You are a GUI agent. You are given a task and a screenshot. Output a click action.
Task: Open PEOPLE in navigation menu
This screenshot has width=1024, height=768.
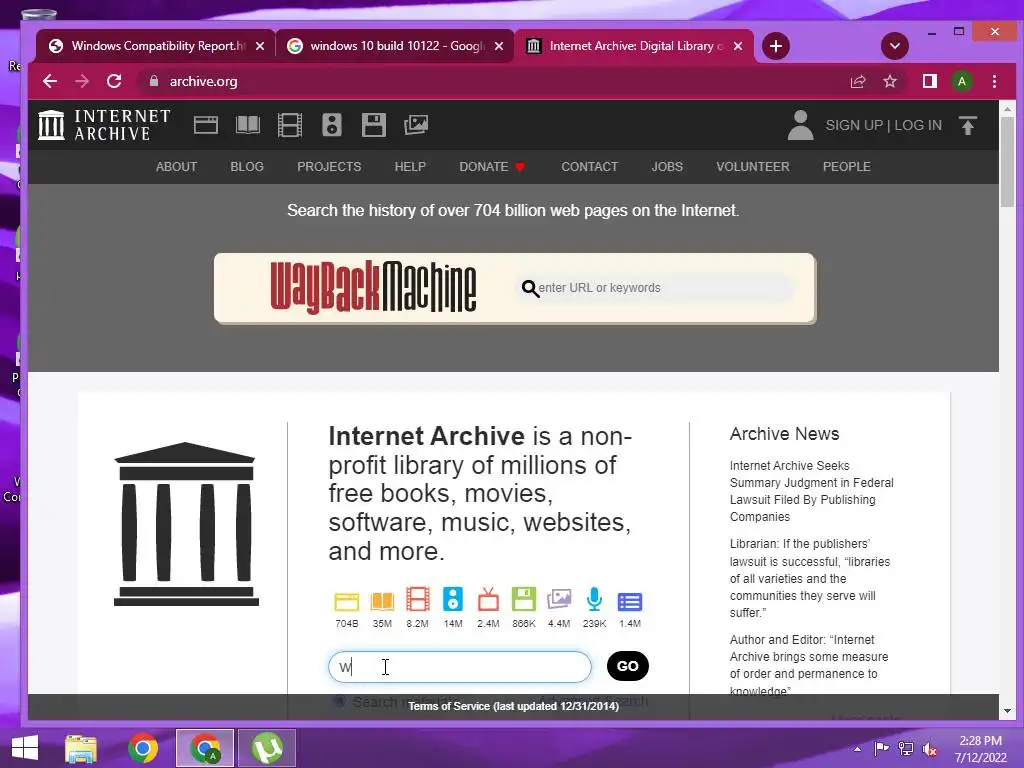click(x=846, y=167)
